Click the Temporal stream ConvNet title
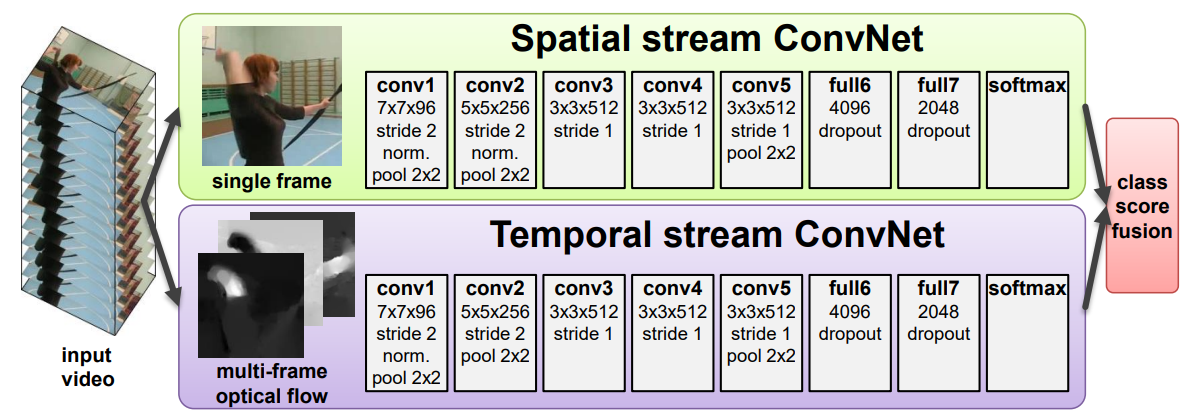Viewport: 1187px width, 416px height. coord(717,238)
